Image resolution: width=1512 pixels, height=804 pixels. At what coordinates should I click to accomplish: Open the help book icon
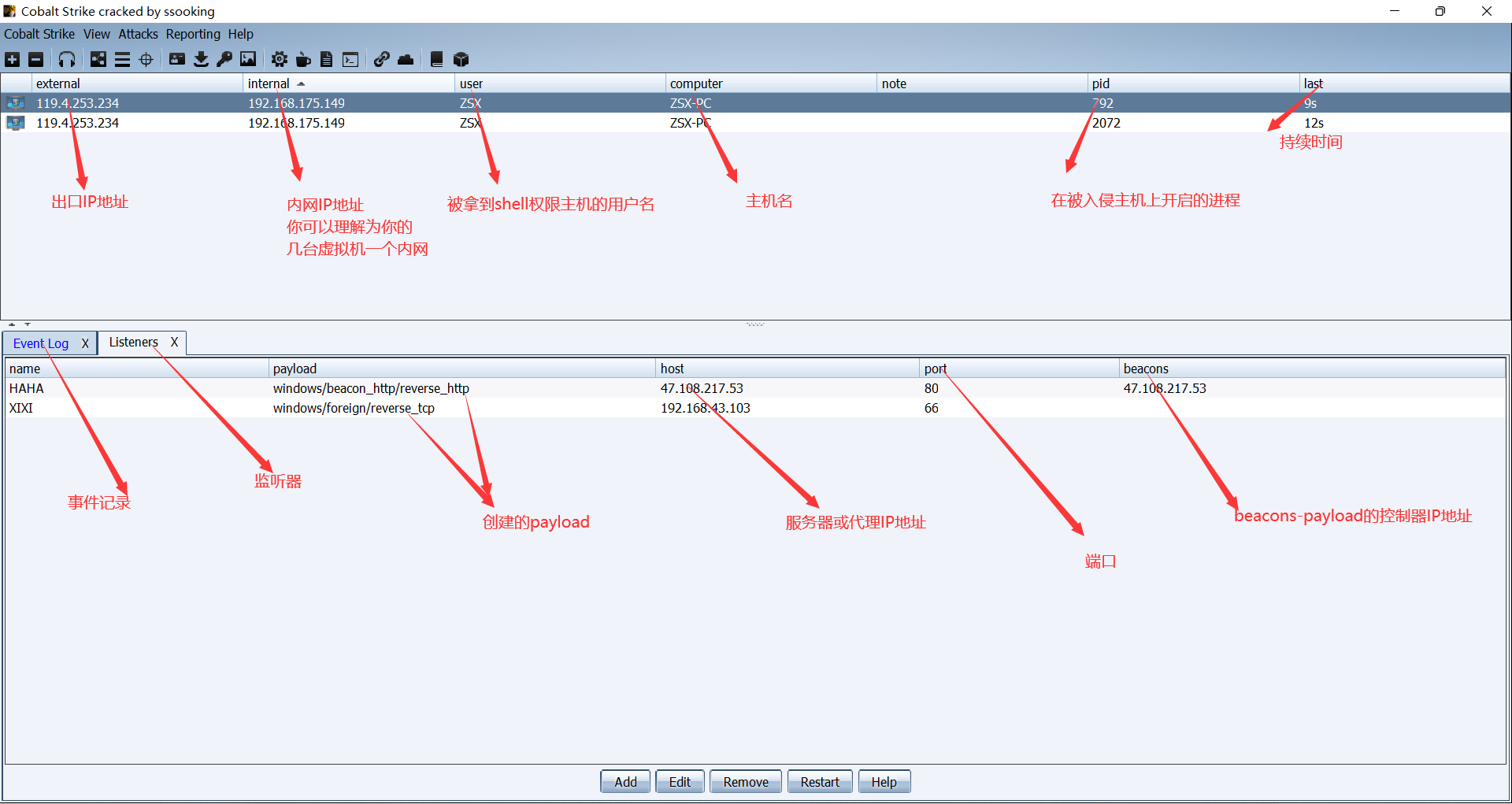[437, 60]
